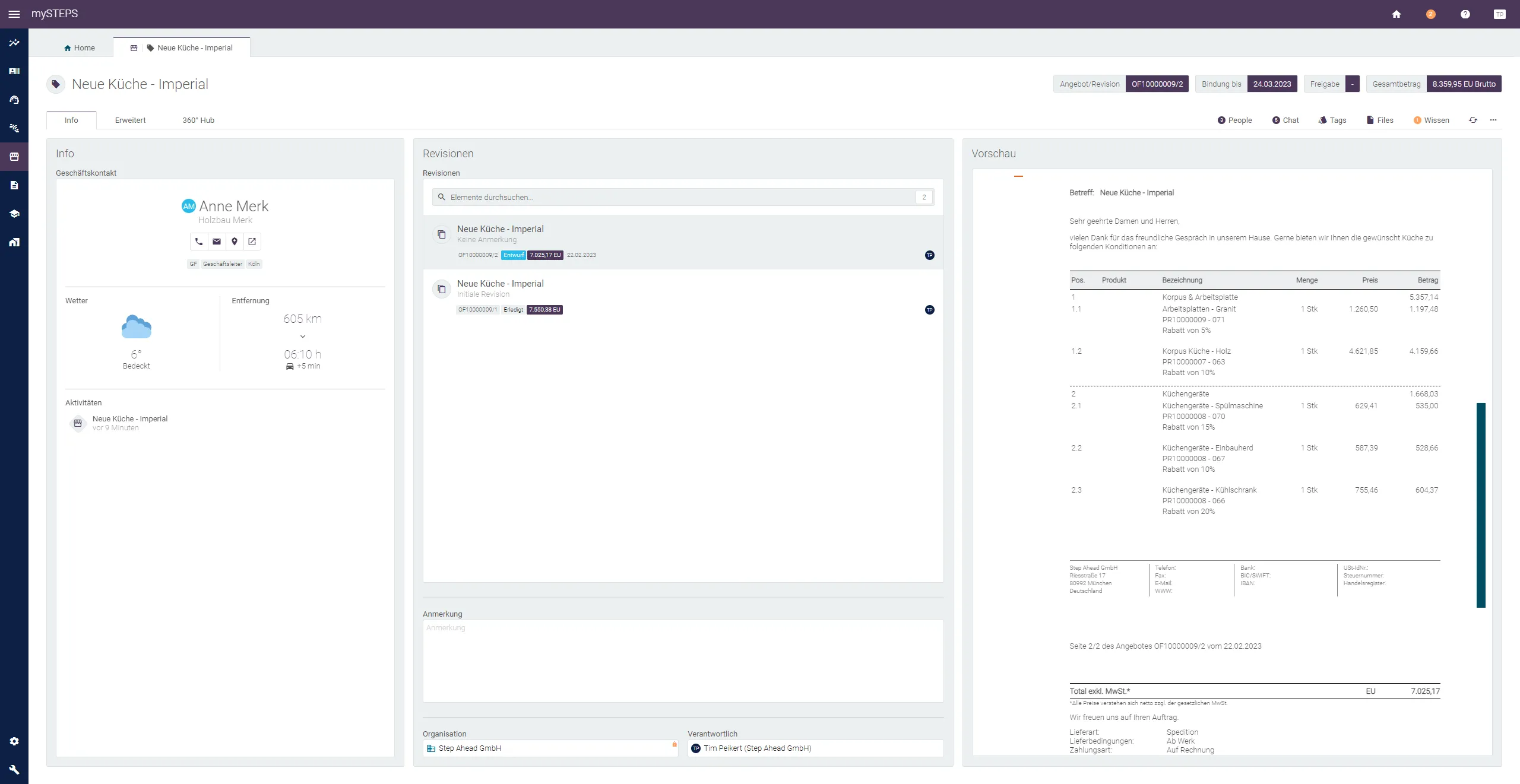Open the analytics chart sidebar icon

click(14, 43)
